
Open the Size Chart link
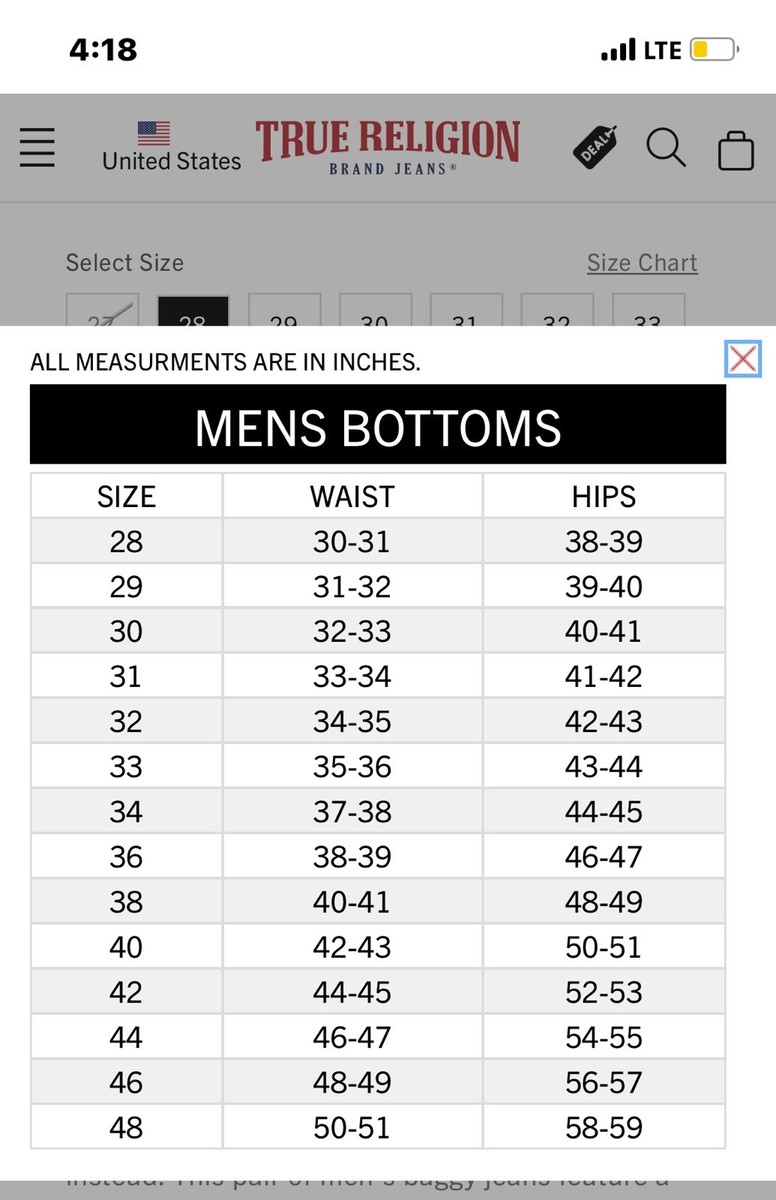642,263
